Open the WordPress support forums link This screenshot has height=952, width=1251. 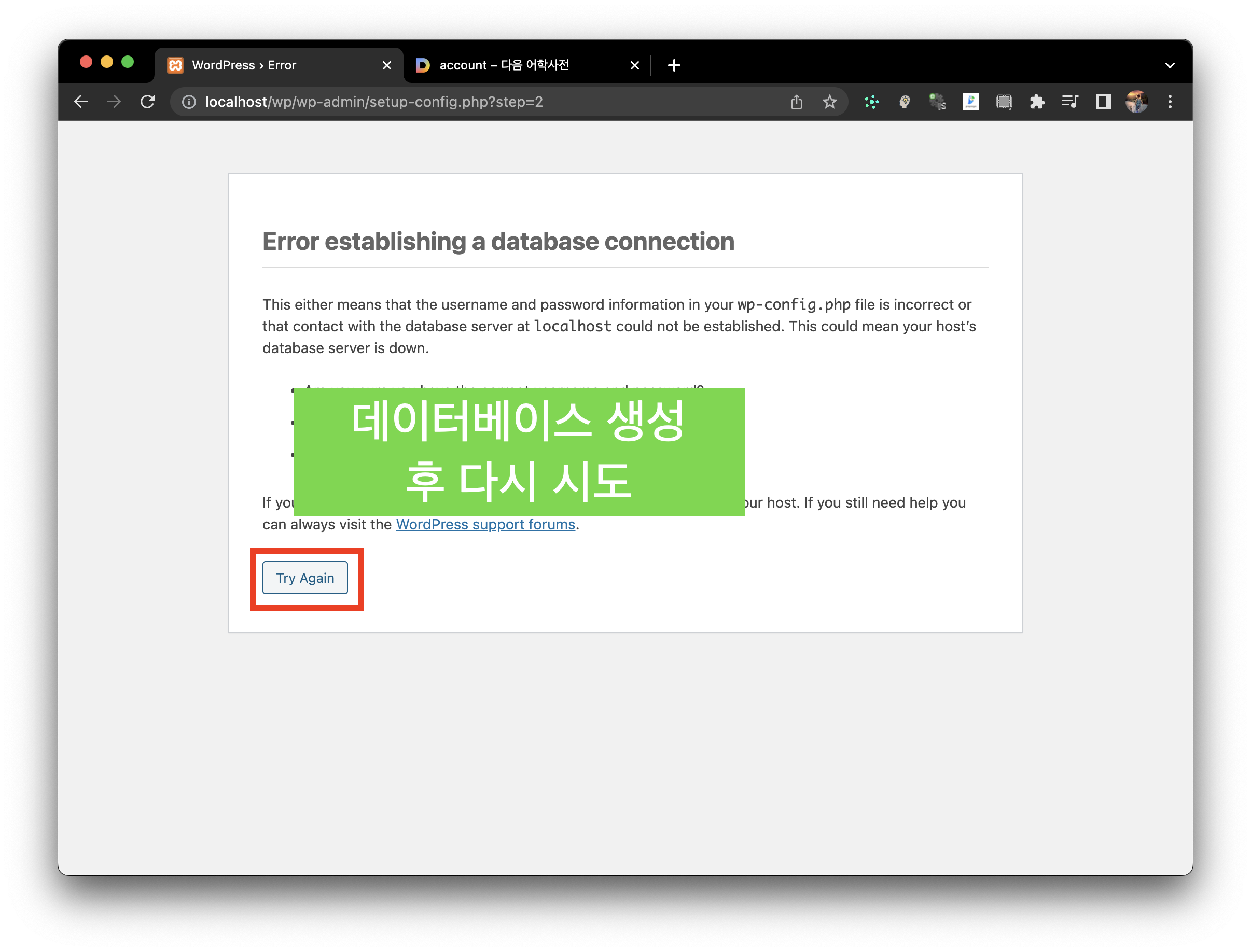coord(485,524)
